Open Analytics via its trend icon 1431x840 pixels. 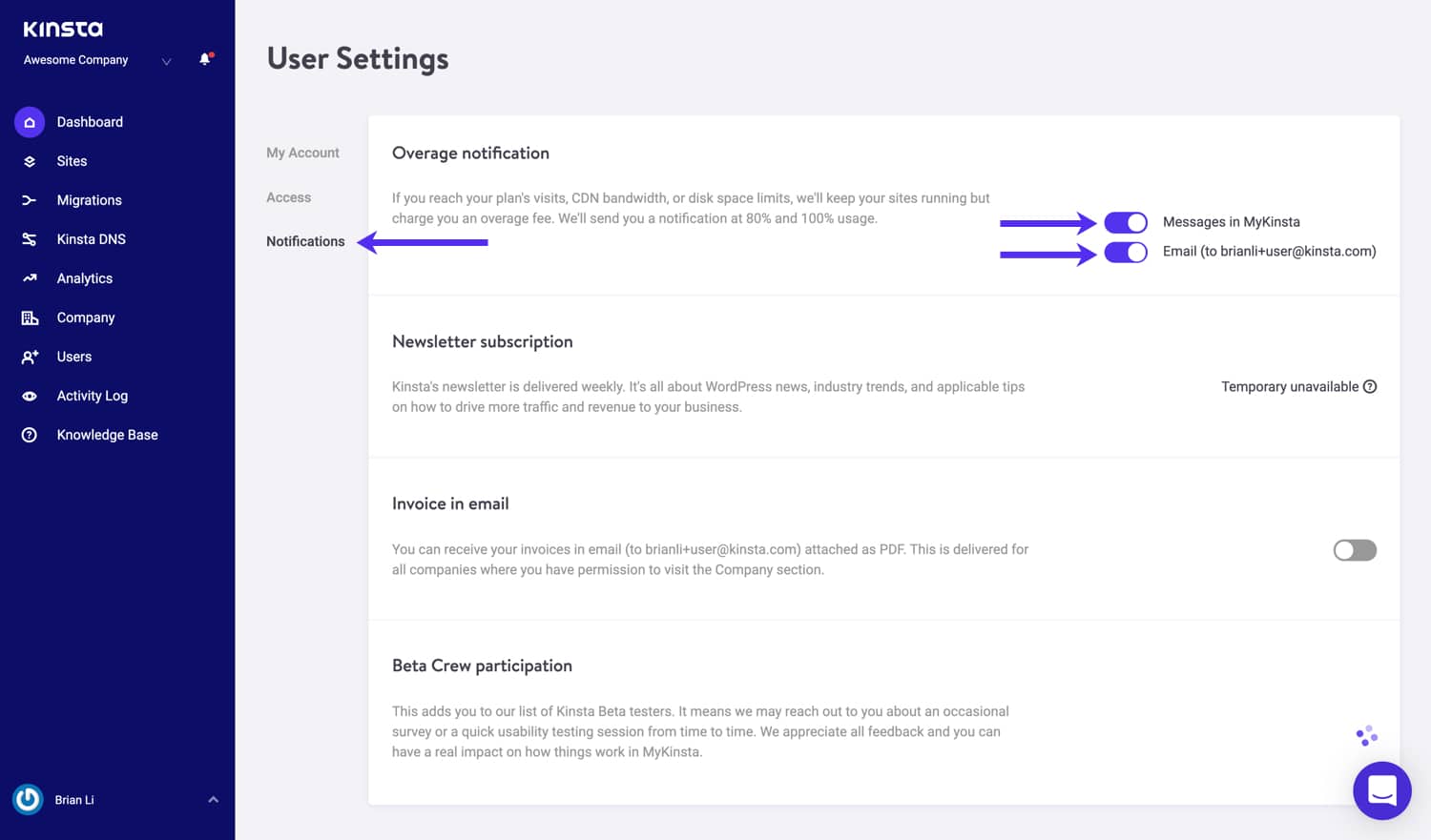(30, 278)
